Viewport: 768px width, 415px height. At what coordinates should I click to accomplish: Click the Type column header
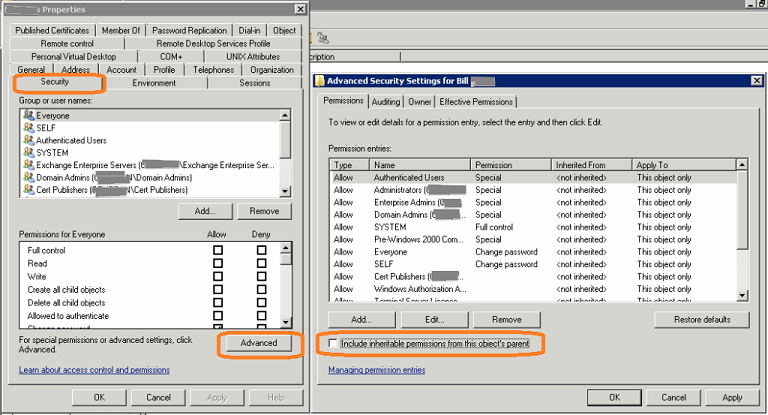click(x=349, y=165)
